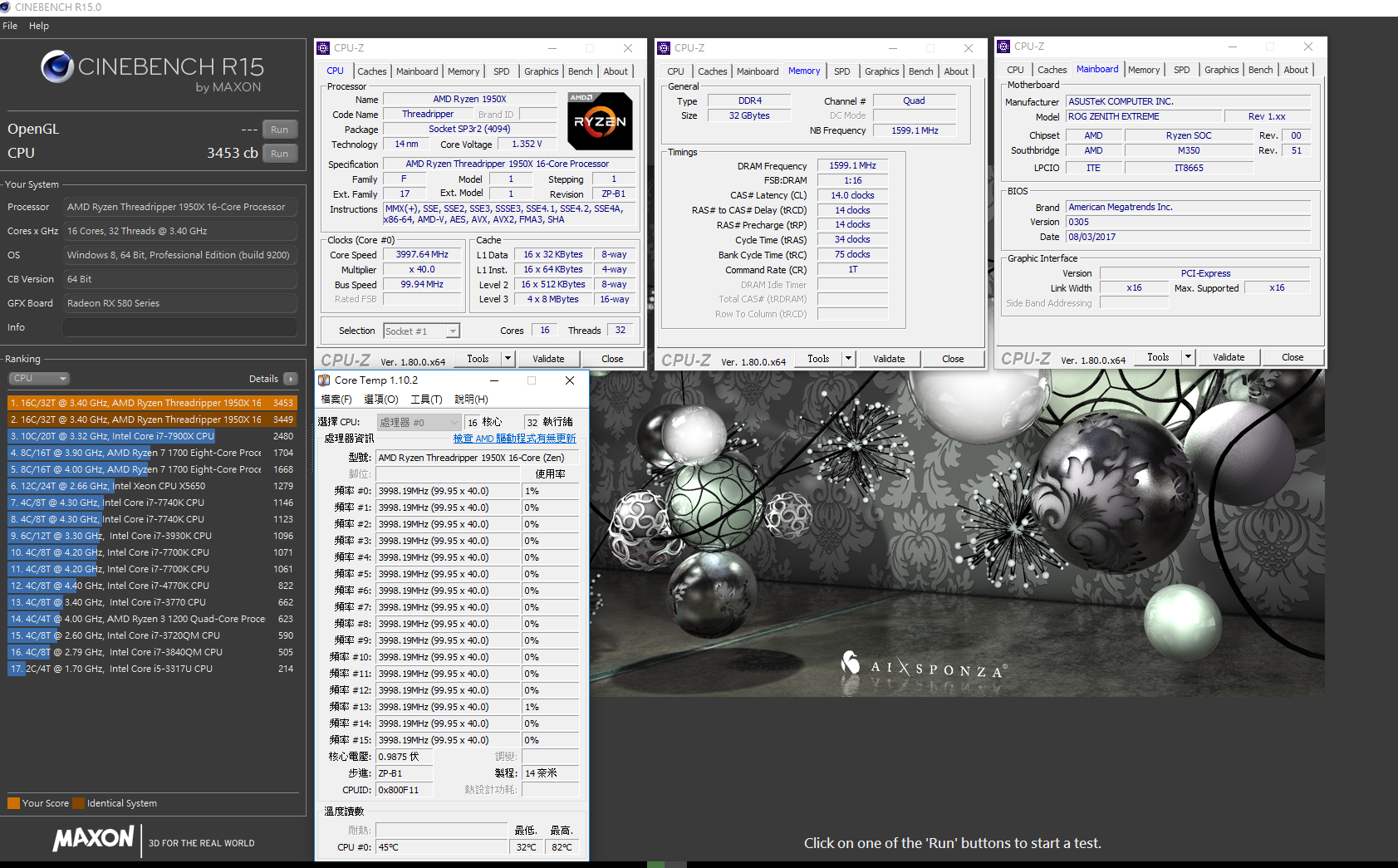This screenshot has height=868, width=1398.
Task: Open Tools dropdown arrow in CPU tab window
Action: pos(508,359)
